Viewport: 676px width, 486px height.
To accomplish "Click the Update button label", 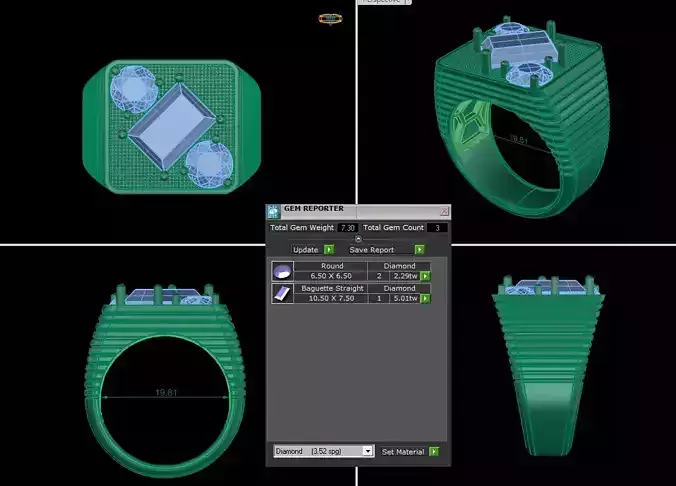I will [306, 250].
